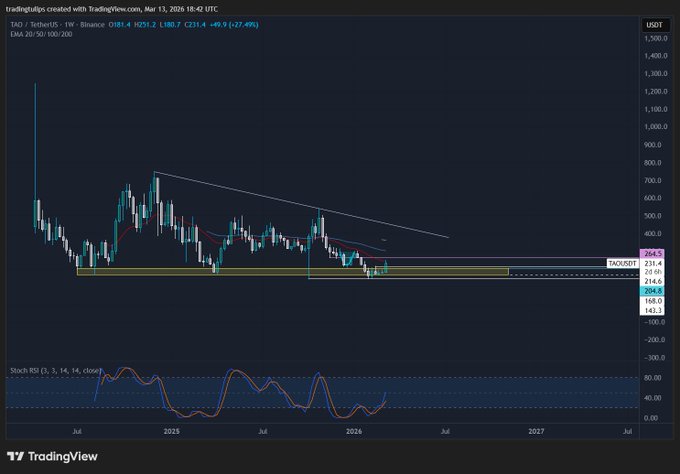Click the -300.0 price axis label

tap(654, 358)
